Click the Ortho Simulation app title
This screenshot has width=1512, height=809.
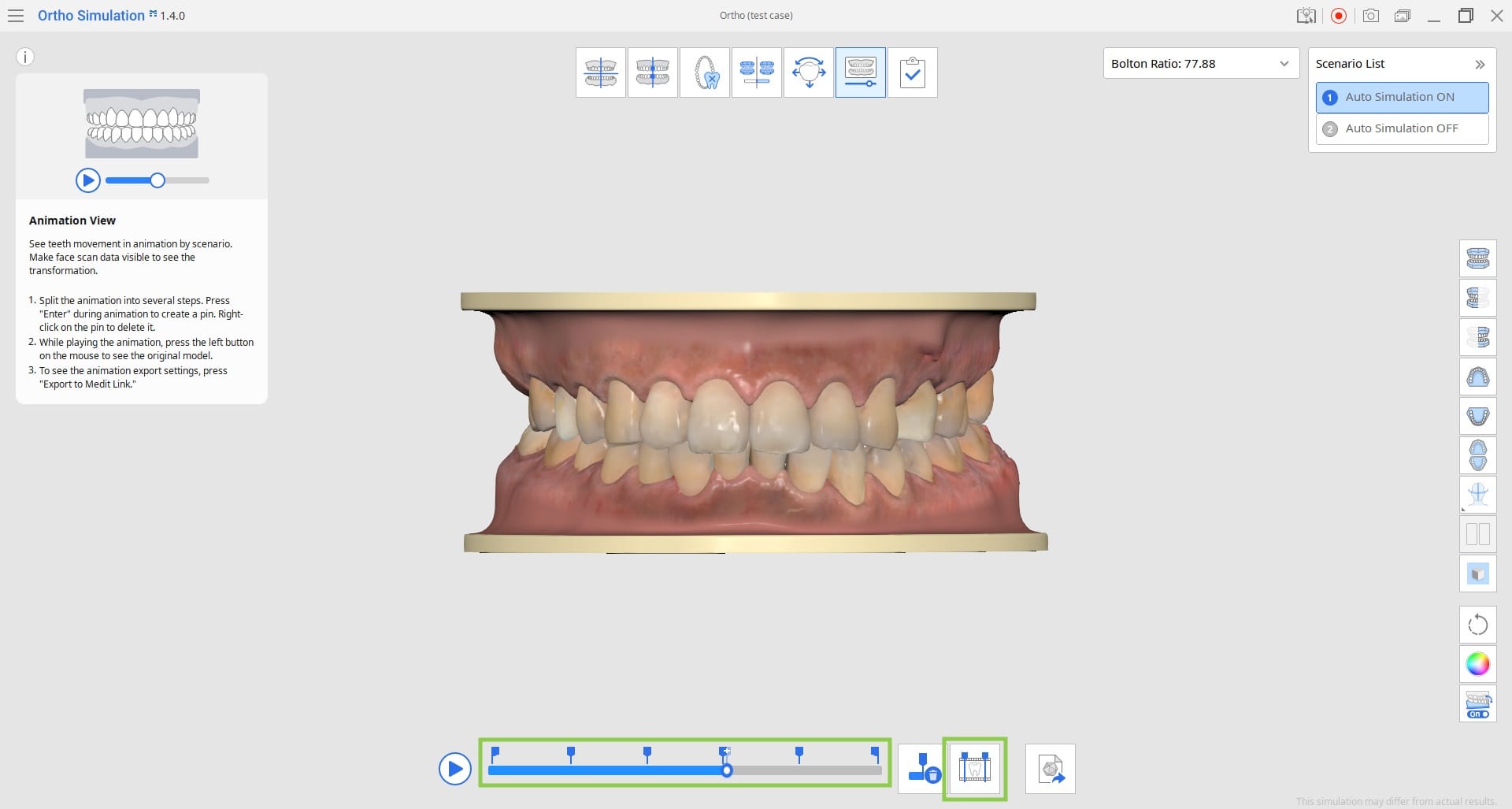(91, 16)
